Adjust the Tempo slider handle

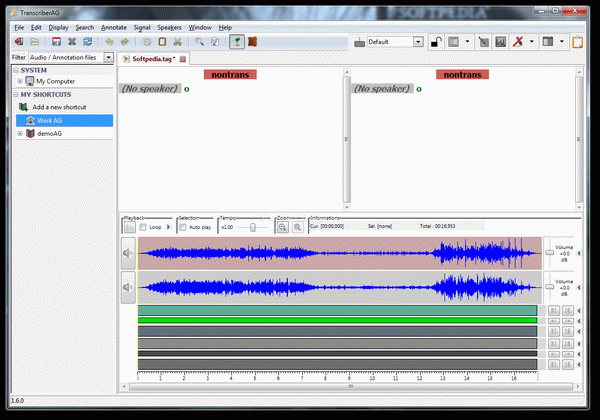pyautogui.click(x=253, y=227)
